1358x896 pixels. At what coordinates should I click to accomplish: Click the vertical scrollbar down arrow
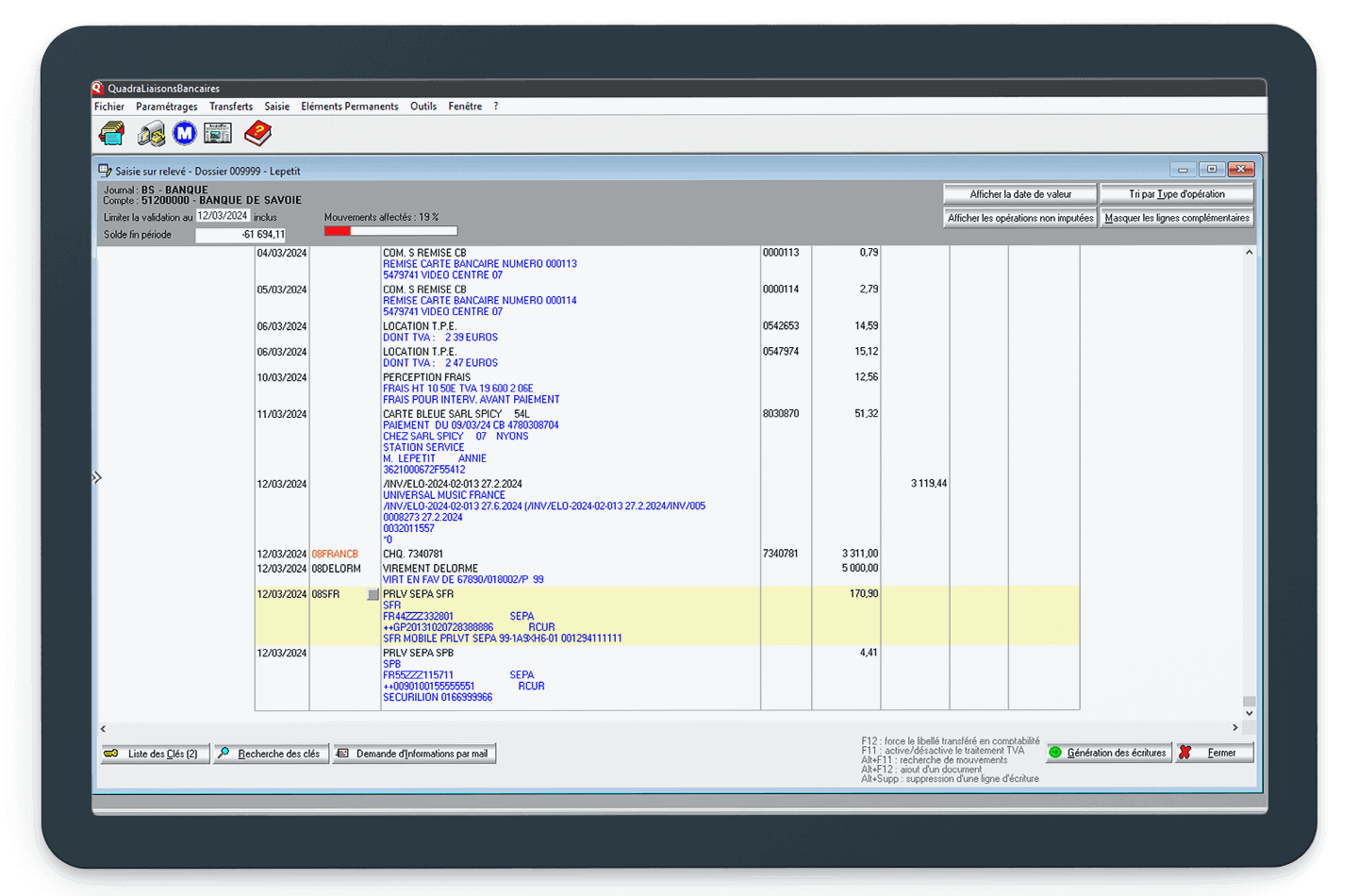[1249, 714]
